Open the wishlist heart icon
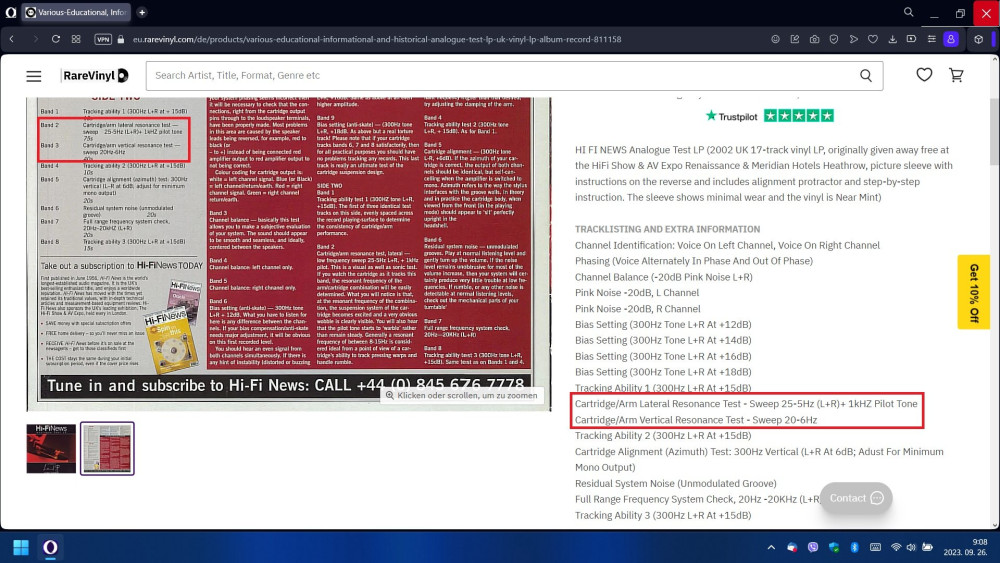The width and height of the screenshot is (1000, 563). tap(924, 76)
